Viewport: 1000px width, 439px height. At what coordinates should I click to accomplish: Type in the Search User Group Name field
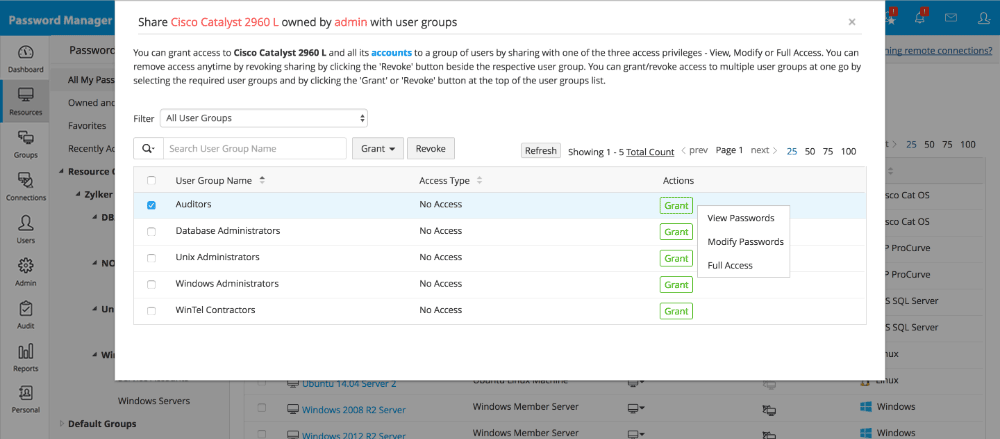click(254, 149)
